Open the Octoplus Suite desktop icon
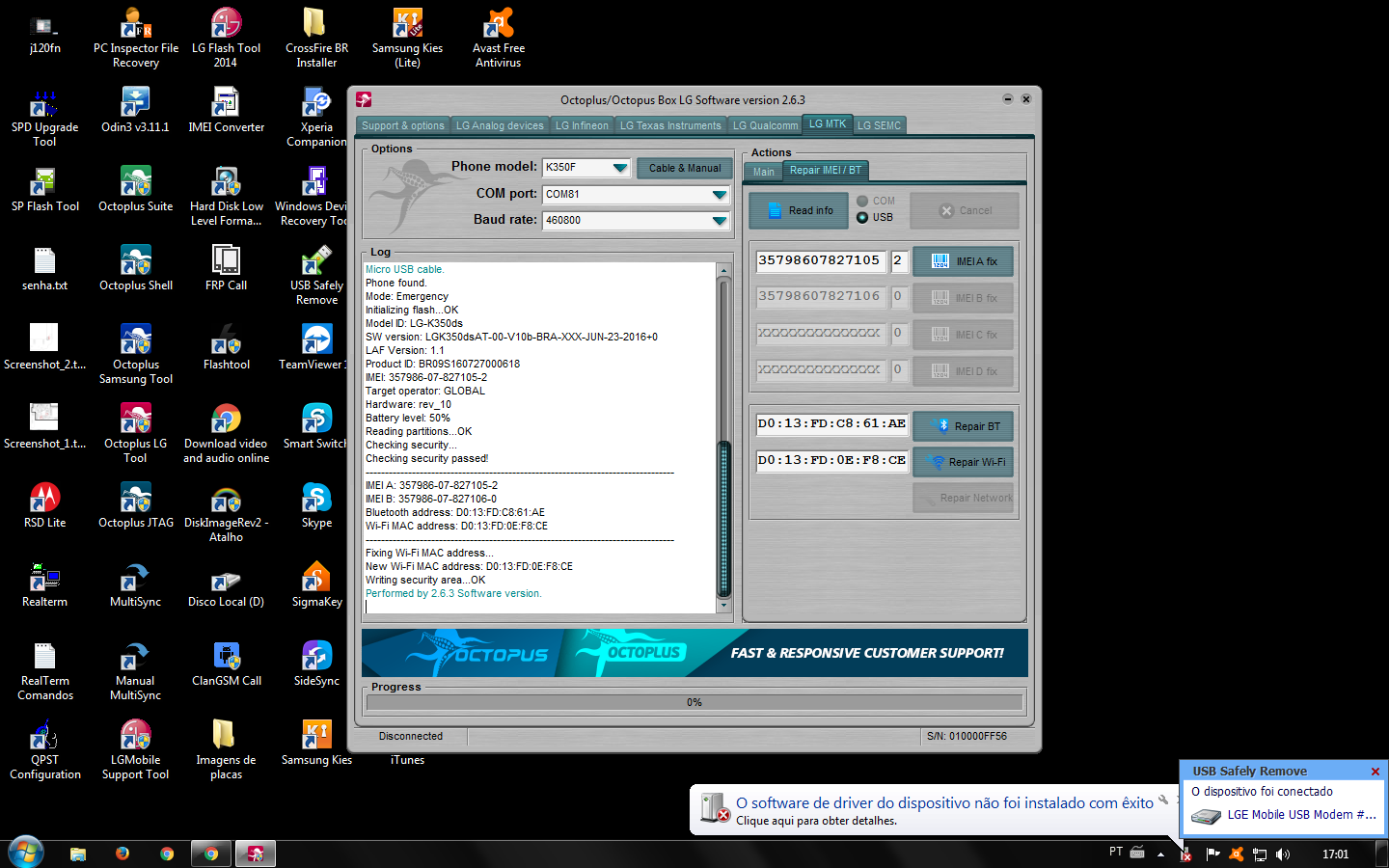1389x868 pixels. coord(135,189)
